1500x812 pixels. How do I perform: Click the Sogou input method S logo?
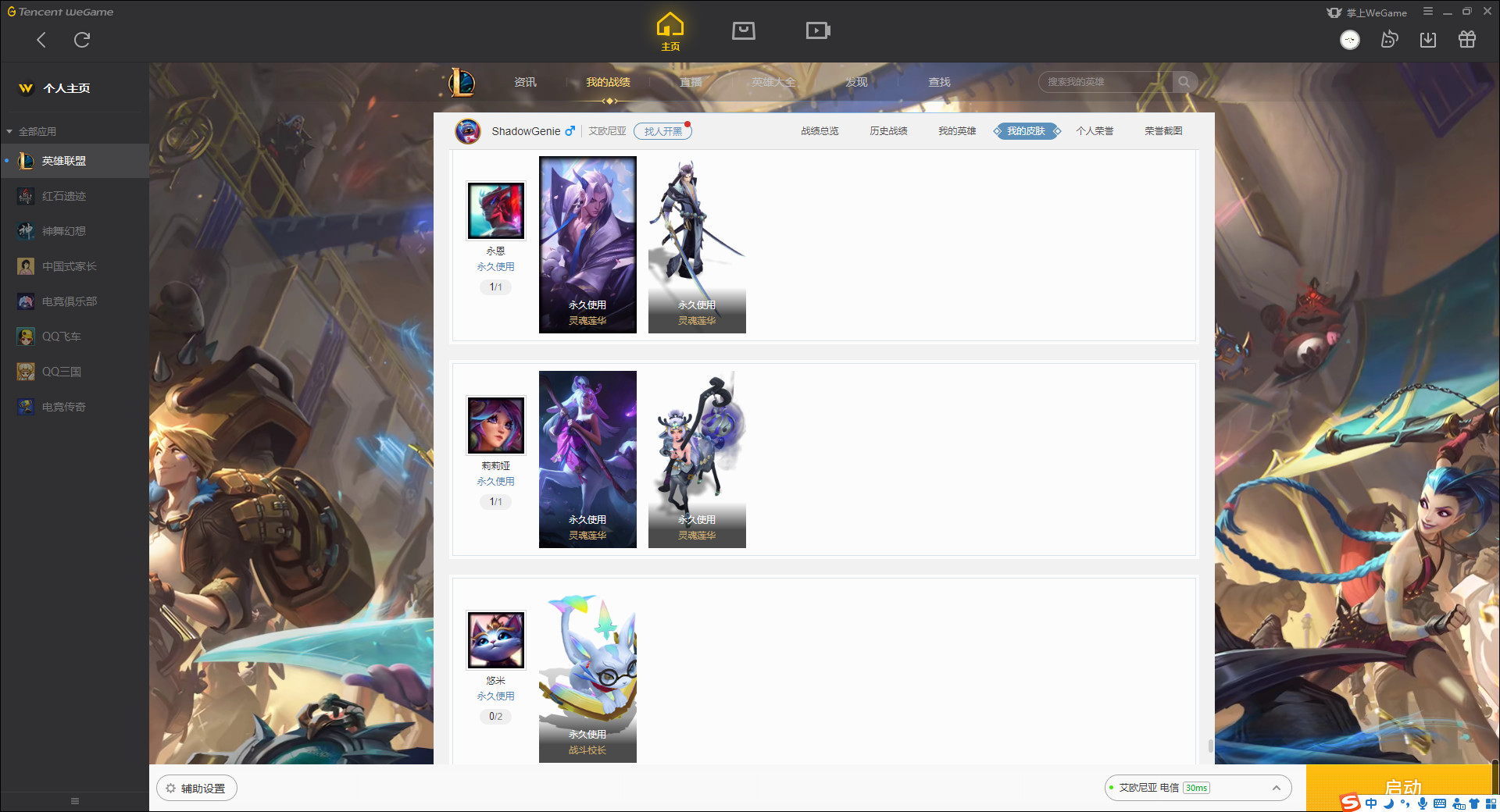tap(1351, 803)
